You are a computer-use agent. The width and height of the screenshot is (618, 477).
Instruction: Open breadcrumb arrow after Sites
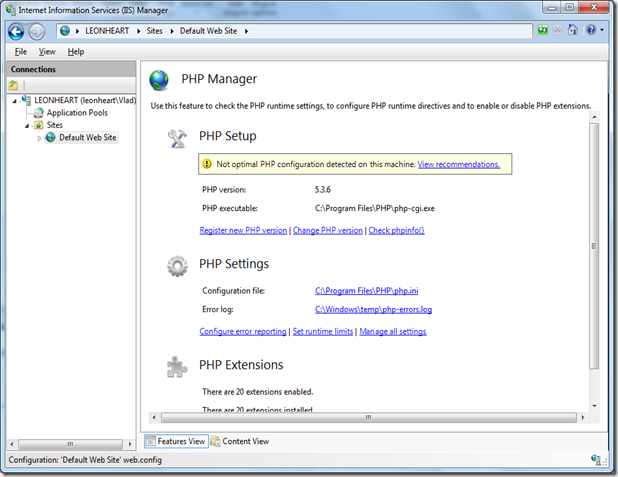(x=172, y=31)
